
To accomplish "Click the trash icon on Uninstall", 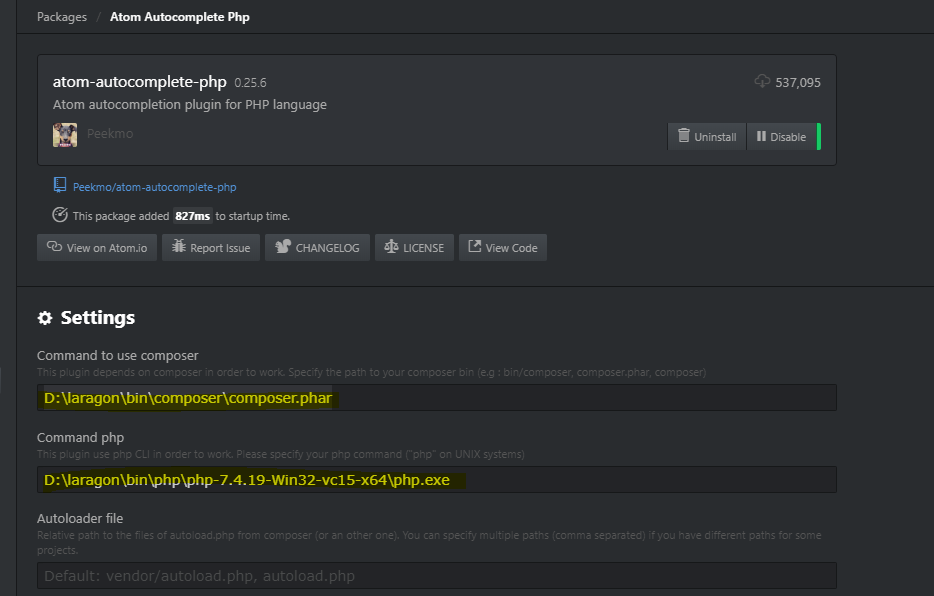I will [684, 136].
